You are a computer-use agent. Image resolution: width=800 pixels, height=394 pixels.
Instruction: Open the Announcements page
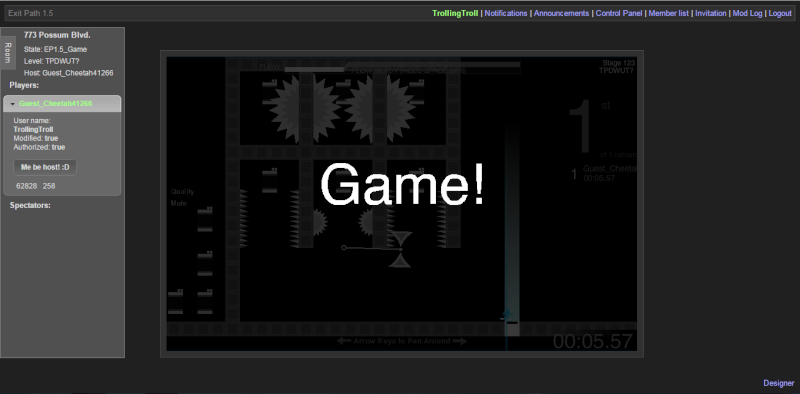point(561,13)
